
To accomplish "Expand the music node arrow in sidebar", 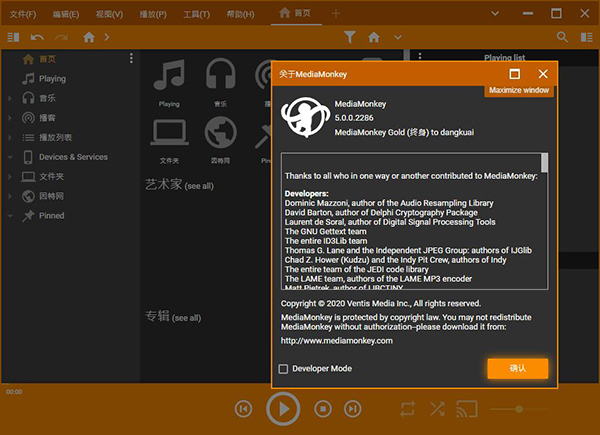I will click(10, 98).
